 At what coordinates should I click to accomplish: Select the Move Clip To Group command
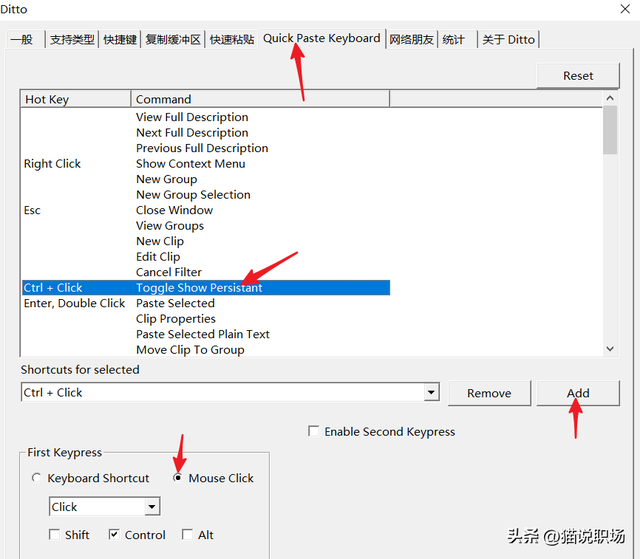(190, 350)
